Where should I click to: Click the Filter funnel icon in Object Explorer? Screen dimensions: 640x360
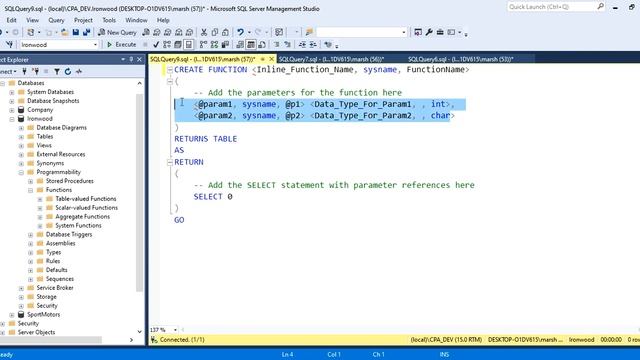point(57,71)
